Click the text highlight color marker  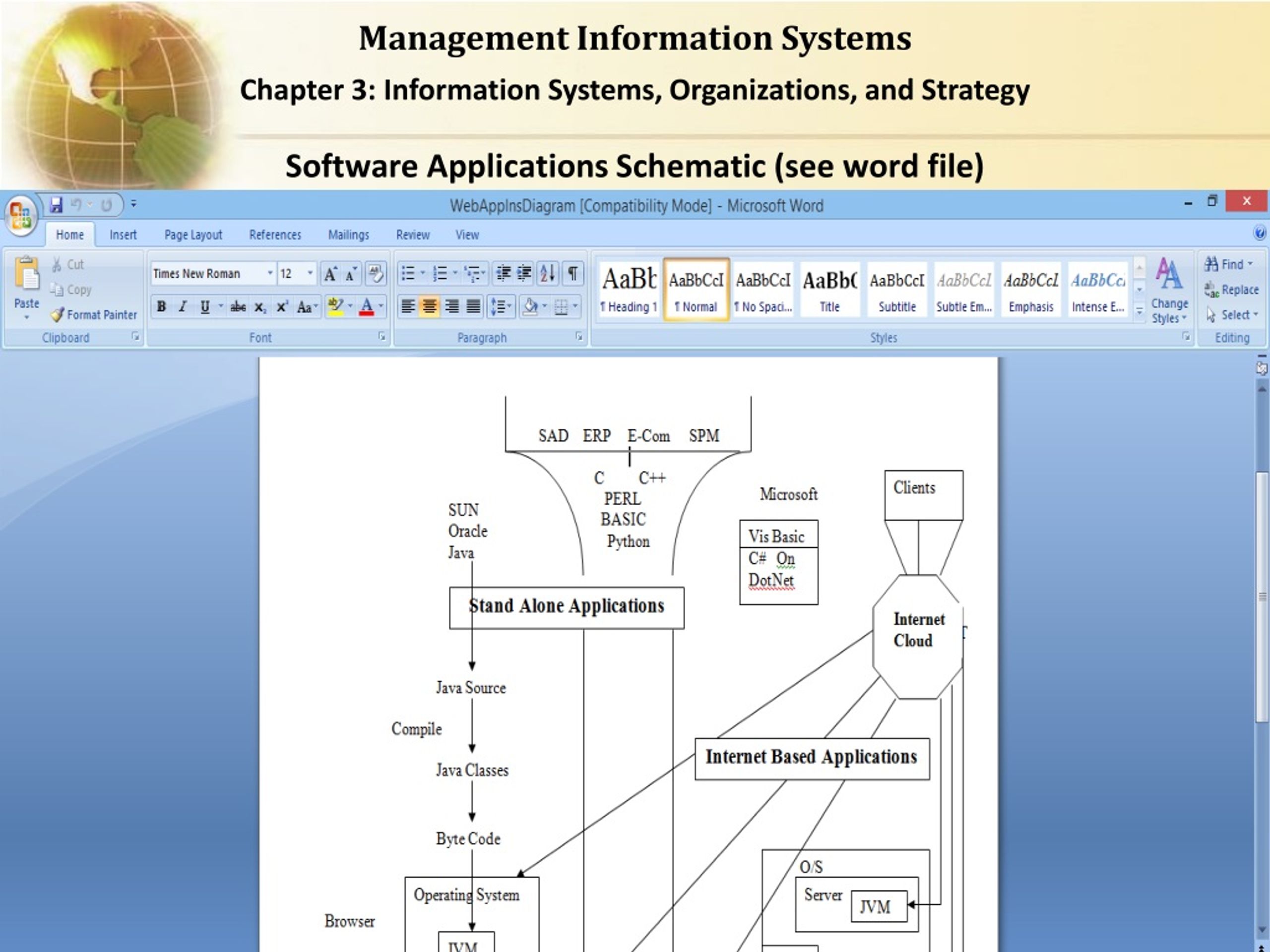(x=335, y=306)
